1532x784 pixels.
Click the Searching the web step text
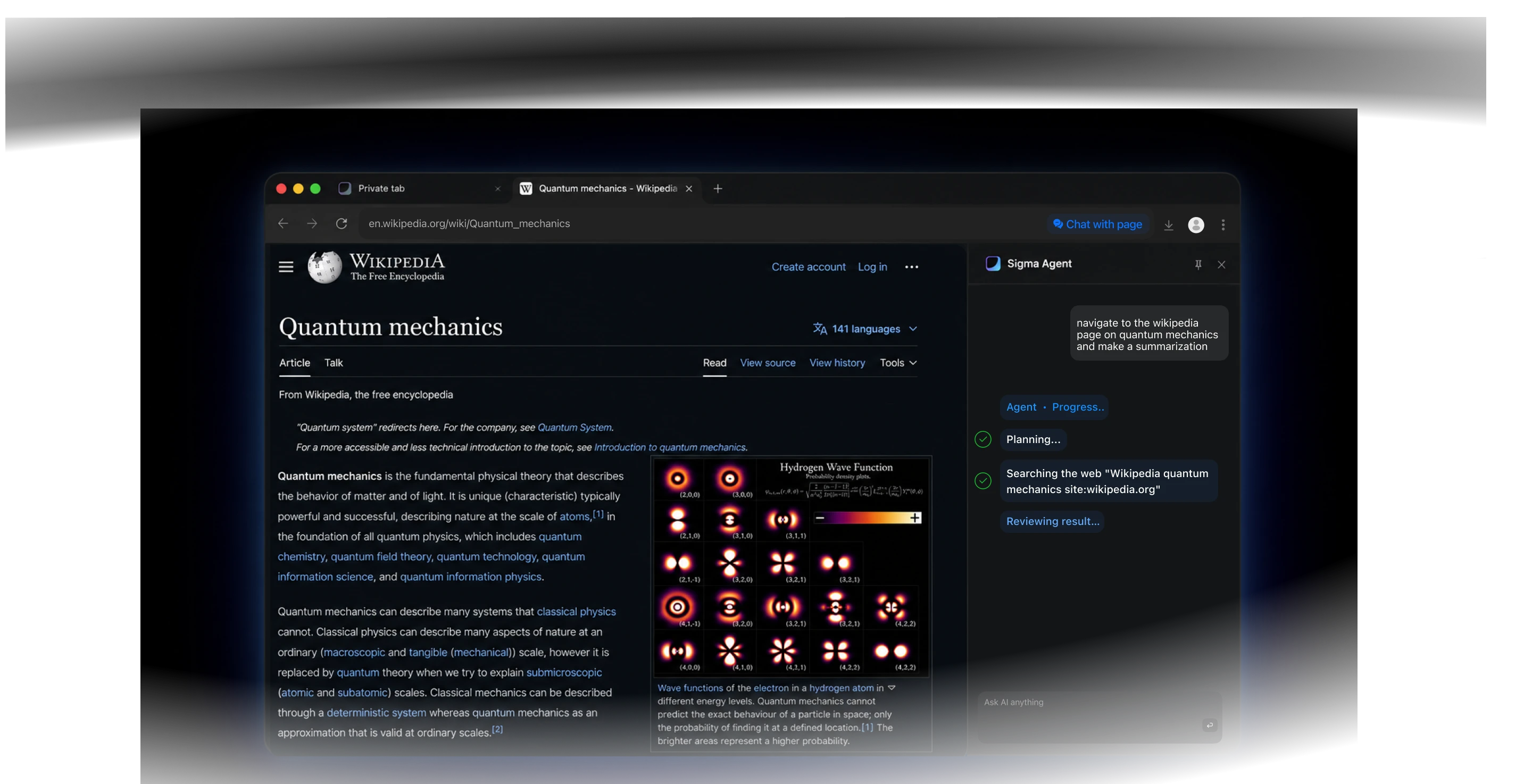coord(1108,481)
